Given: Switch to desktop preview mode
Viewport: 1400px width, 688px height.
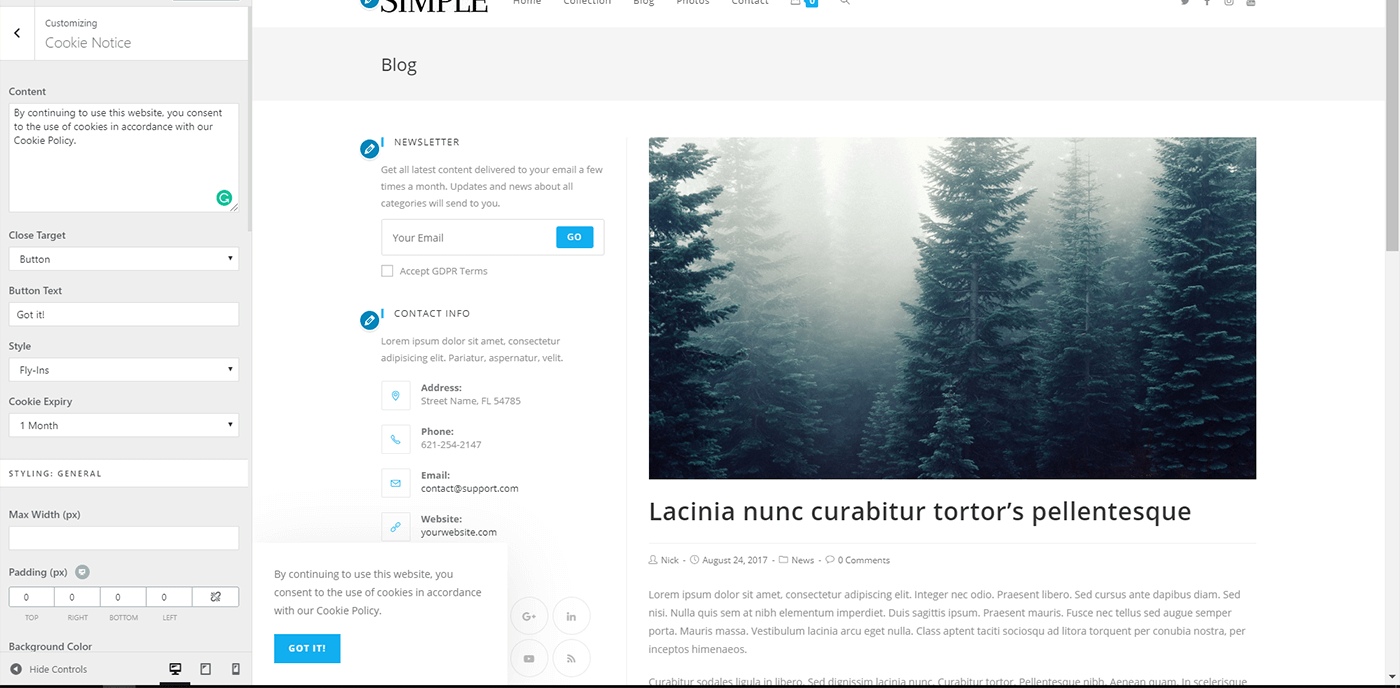Looking at the screenshot, I should pos(175,669).
